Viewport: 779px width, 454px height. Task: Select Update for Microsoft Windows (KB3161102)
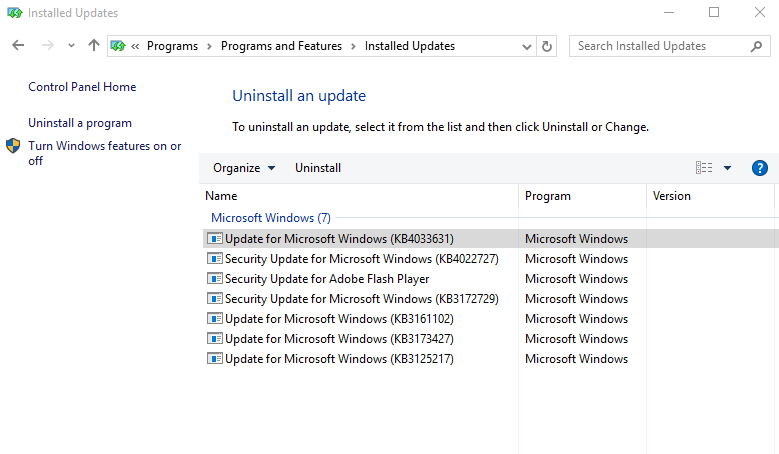339,318
